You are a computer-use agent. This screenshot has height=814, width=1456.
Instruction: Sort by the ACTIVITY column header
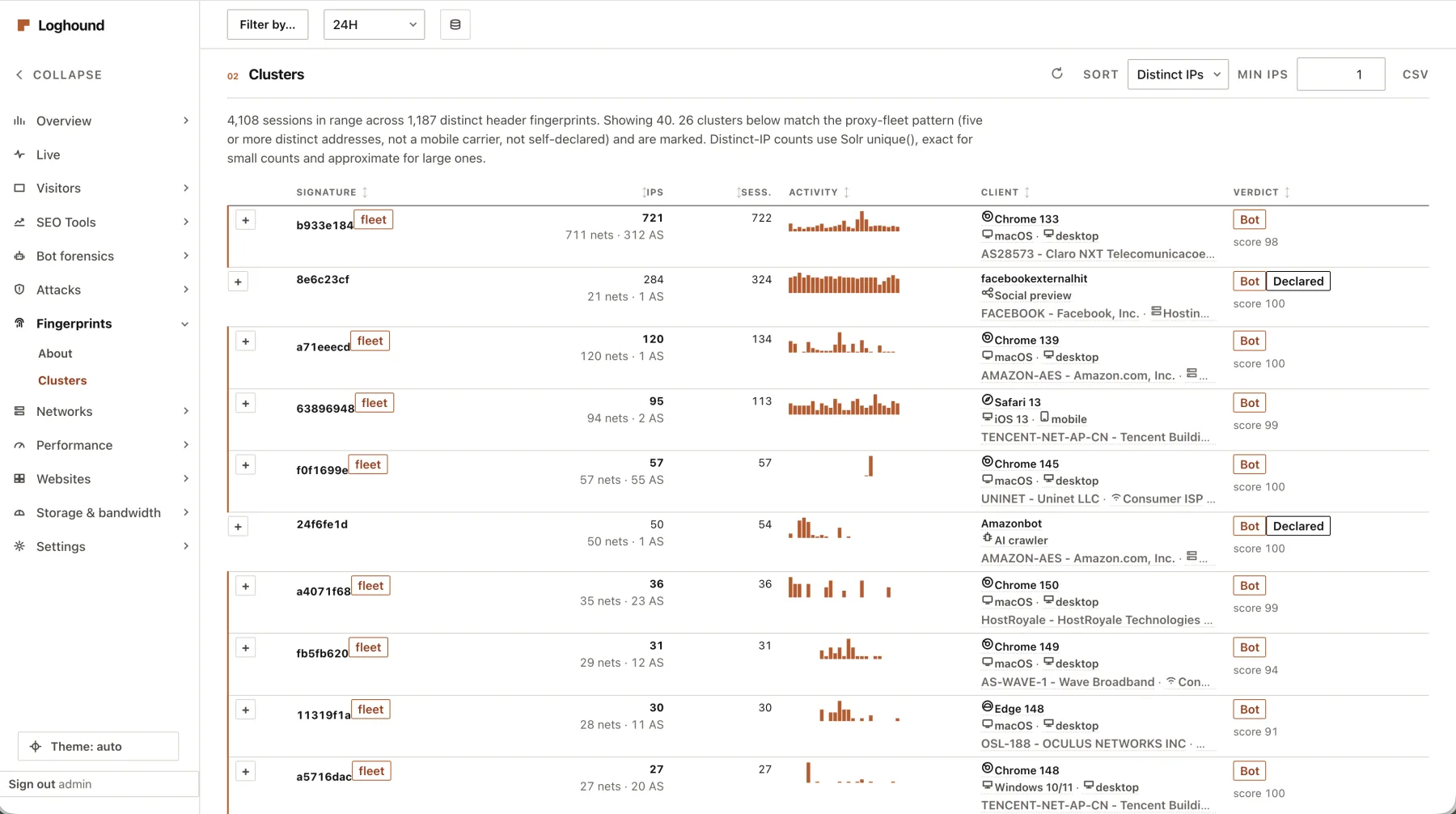(819, 193)
